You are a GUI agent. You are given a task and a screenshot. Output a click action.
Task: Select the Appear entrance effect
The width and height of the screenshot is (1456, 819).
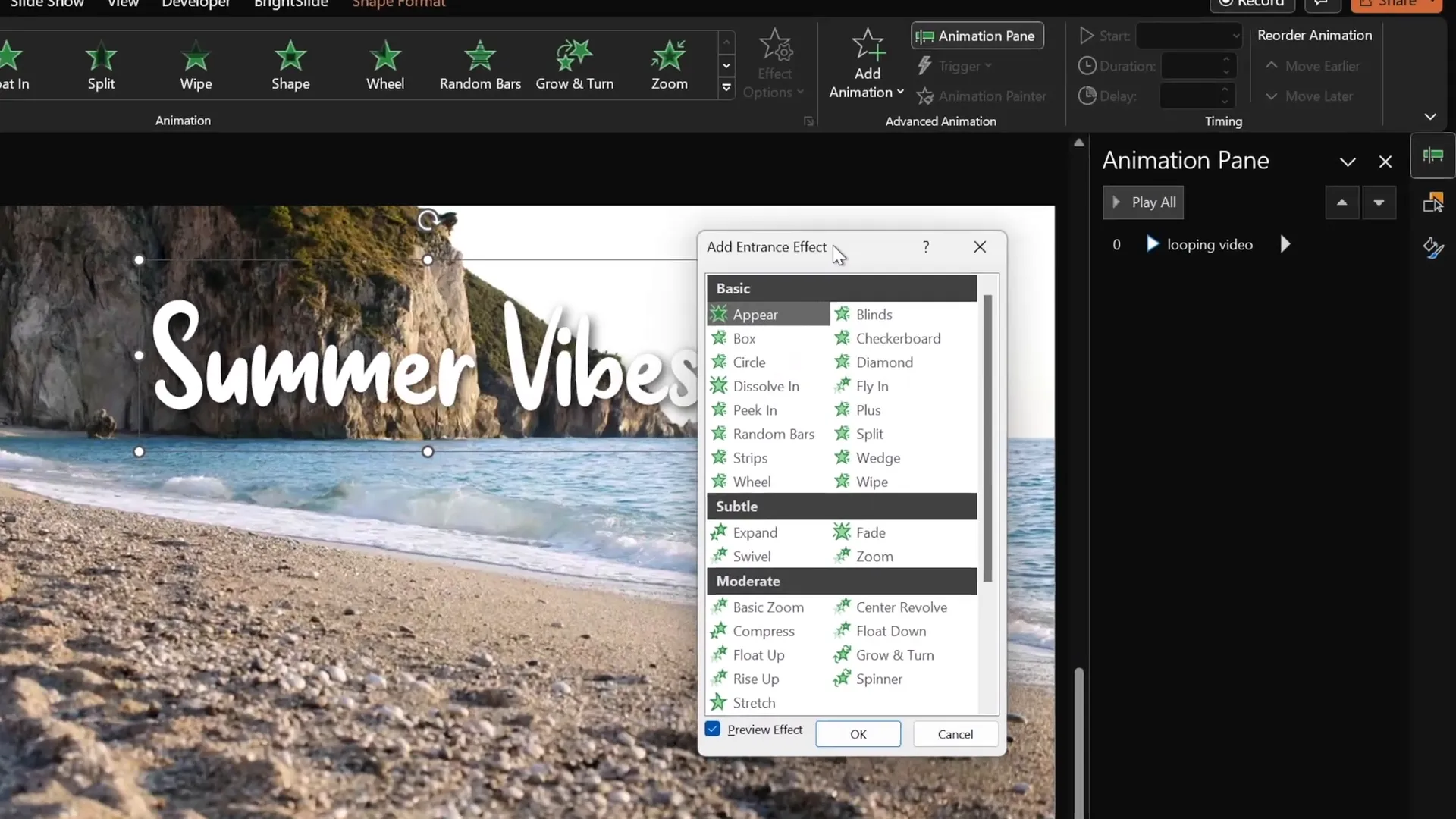pos(768,314)
